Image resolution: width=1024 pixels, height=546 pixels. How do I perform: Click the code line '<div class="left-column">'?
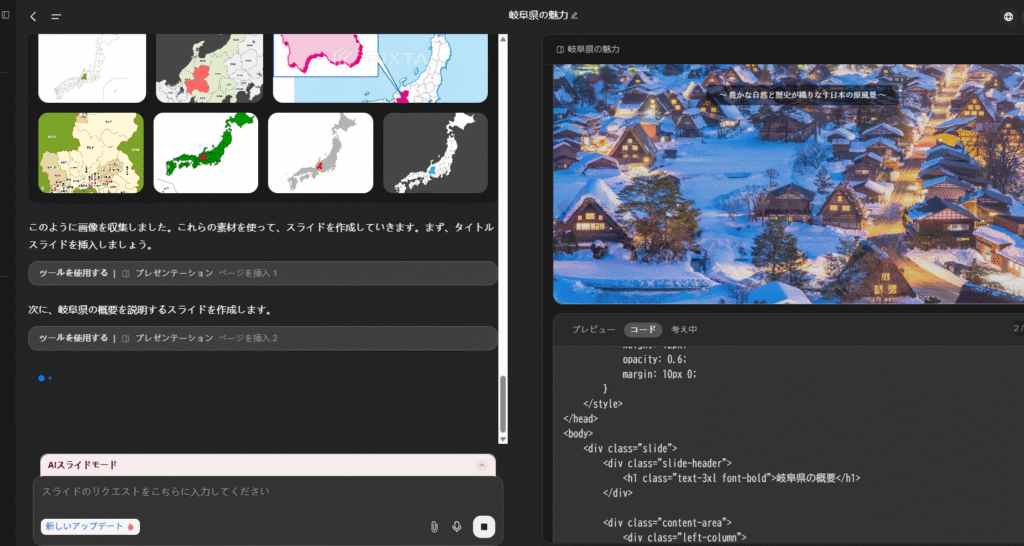pos(684,538)
